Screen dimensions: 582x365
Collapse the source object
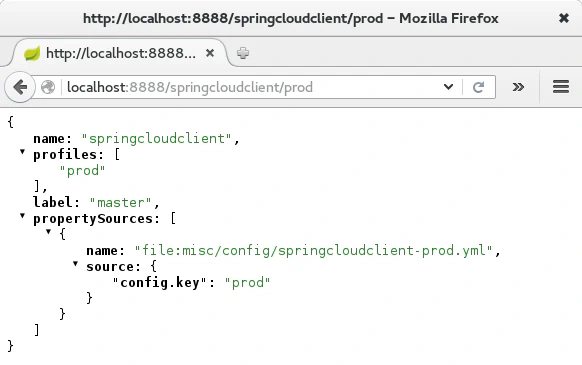point(75,264)
